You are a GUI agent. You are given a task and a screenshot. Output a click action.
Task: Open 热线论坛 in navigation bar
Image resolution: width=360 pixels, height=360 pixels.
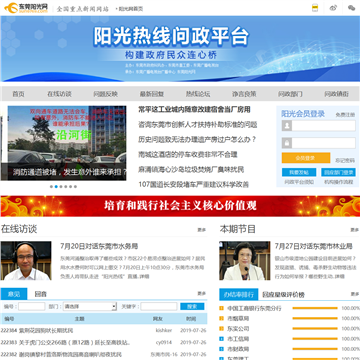coord(198,94)
